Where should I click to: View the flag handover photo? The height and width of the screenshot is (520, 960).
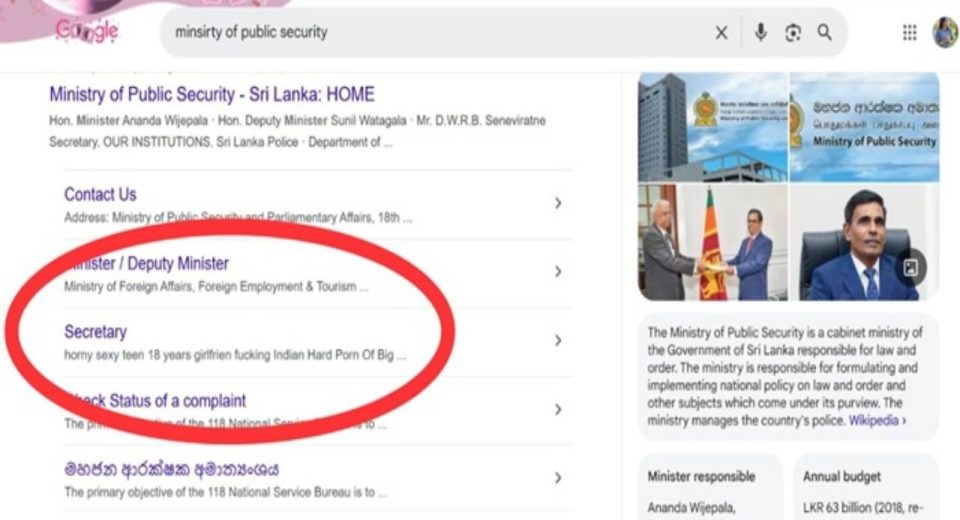[x=713, y=243]
